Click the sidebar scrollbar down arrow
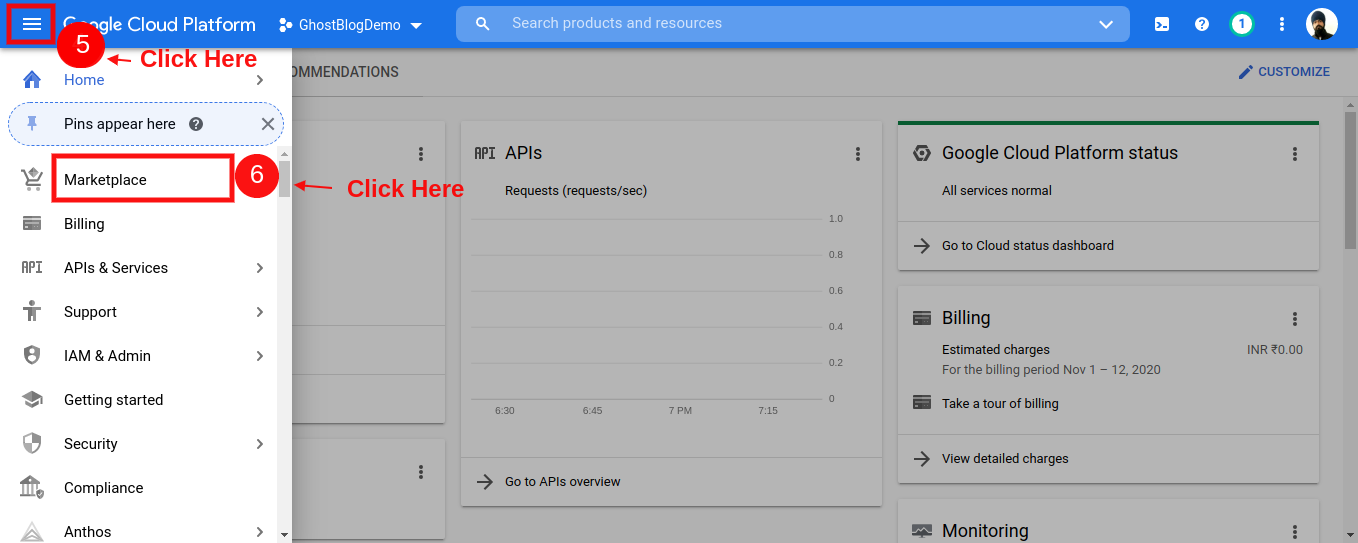 [x=284, y=535]
